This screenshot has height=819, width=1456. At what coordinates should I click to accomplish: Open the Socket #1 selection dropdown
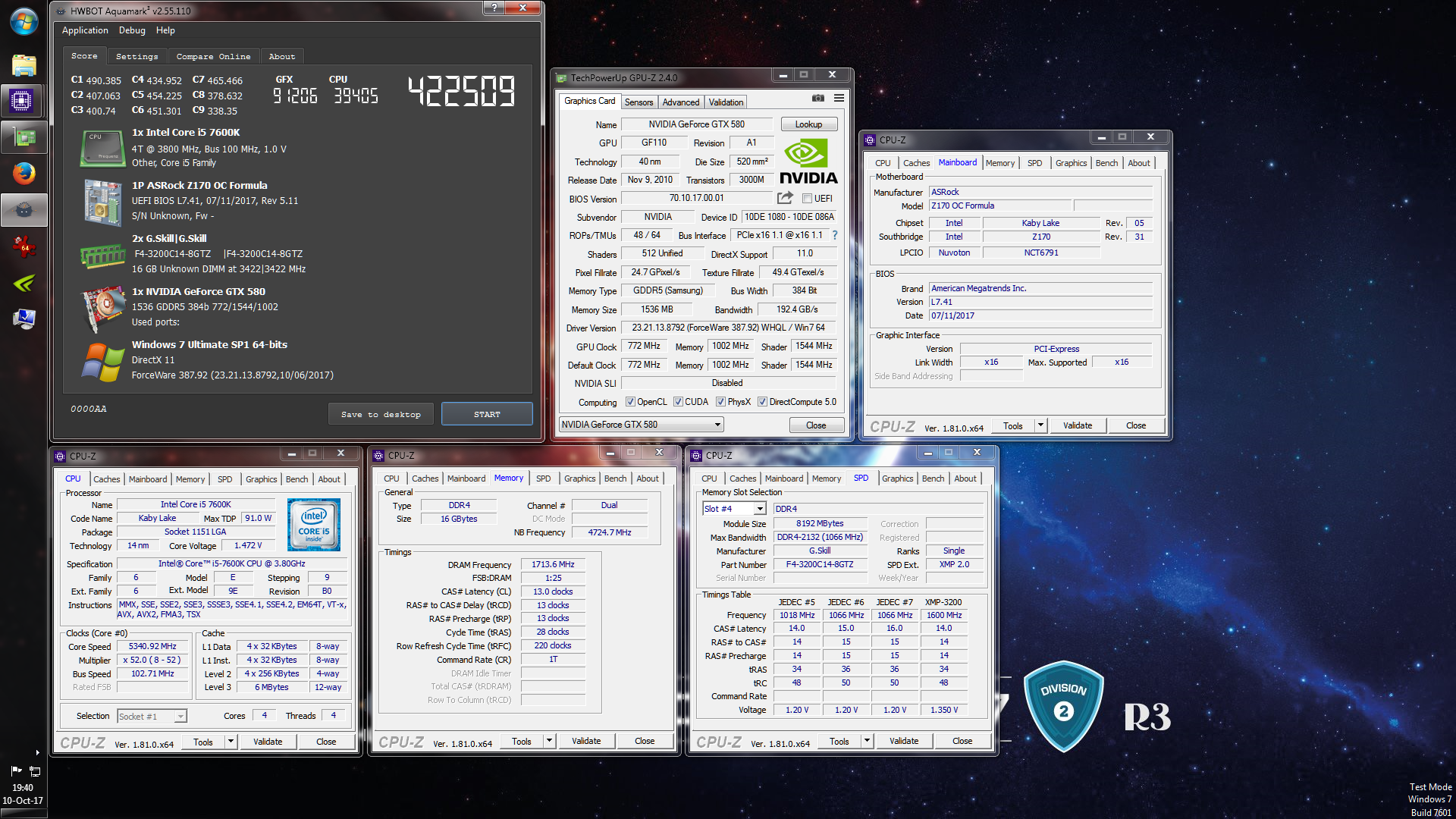click(x=152, y=716)
